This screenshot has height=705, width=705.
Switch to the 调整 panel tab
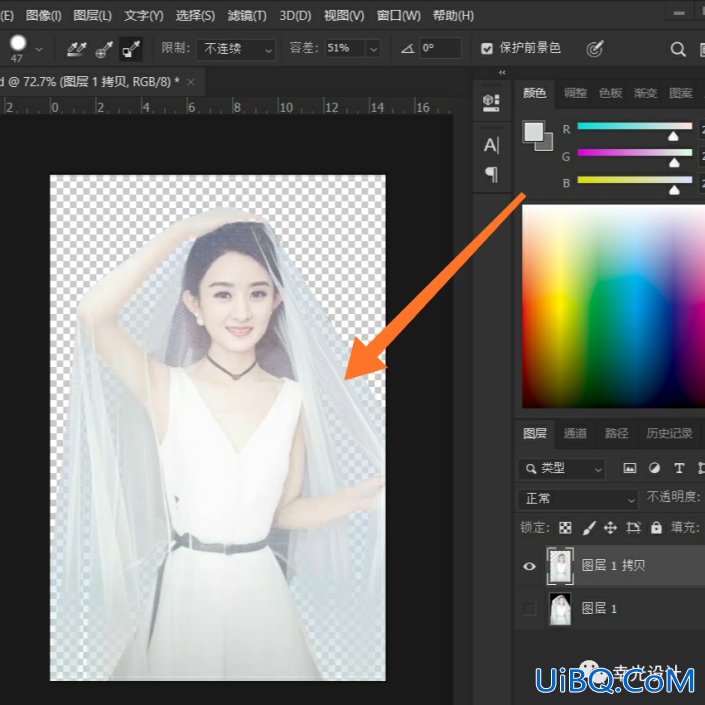[x=575, y=93]
